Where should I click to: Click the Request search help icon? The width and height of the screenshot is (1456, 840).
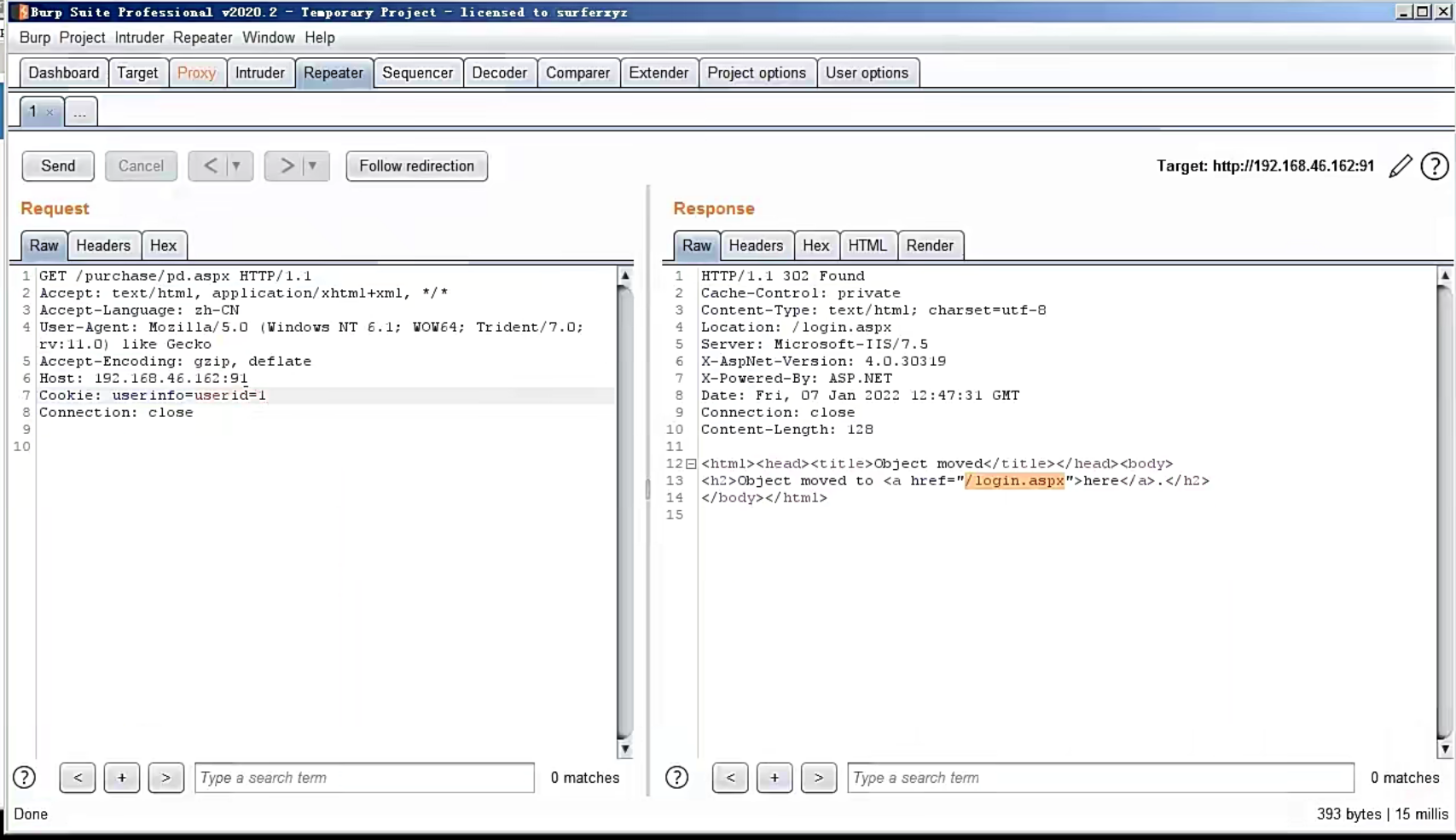tap(25, 778)
